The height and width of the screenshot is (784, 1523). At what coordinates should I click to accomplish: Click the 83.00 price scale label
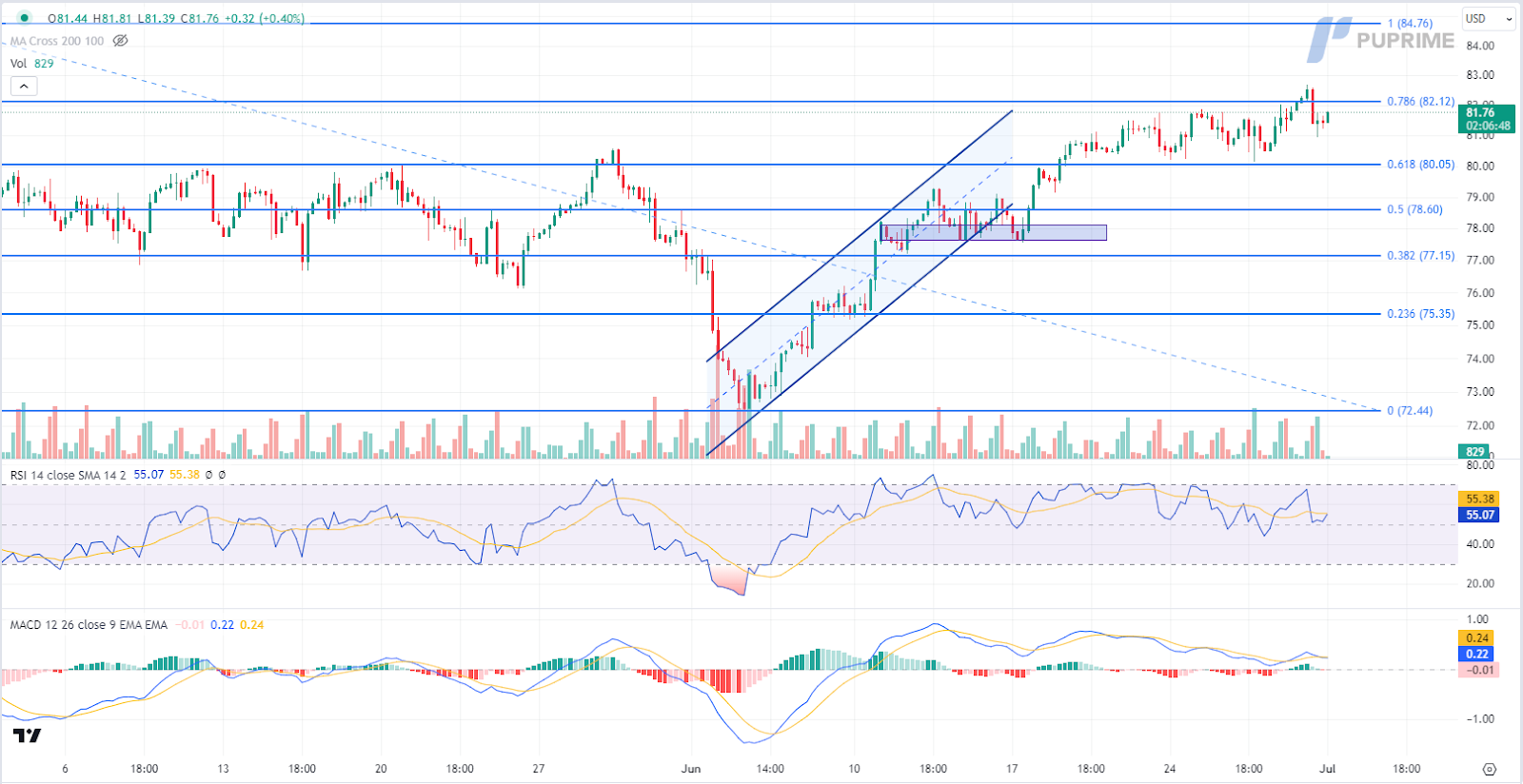pos(1480,75)
